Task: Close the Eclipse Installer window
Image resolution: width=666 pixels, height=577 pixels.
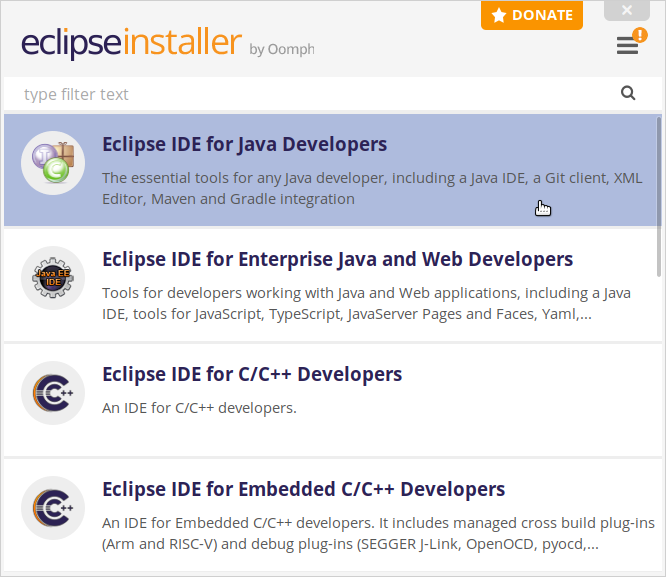Action: [x=627, y=10]
